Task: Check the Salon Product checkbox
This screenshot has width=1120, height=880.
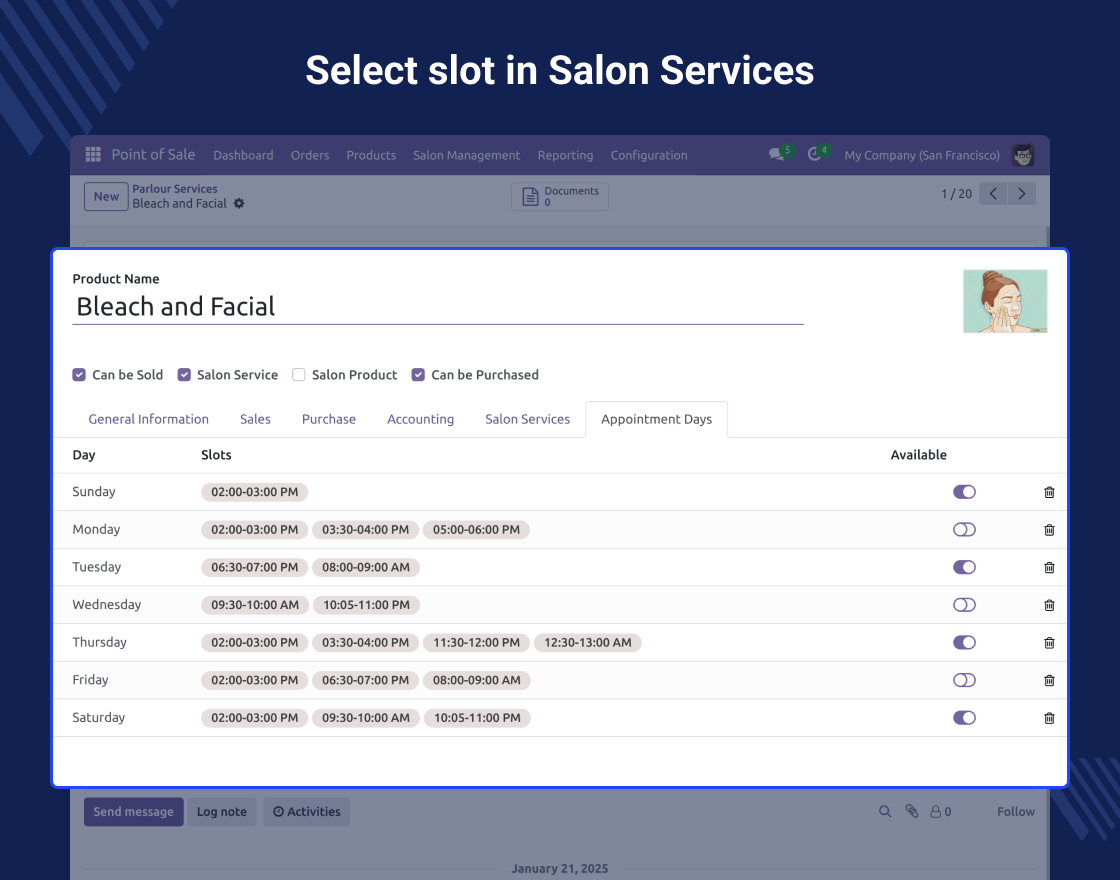Action: point(299,374)
